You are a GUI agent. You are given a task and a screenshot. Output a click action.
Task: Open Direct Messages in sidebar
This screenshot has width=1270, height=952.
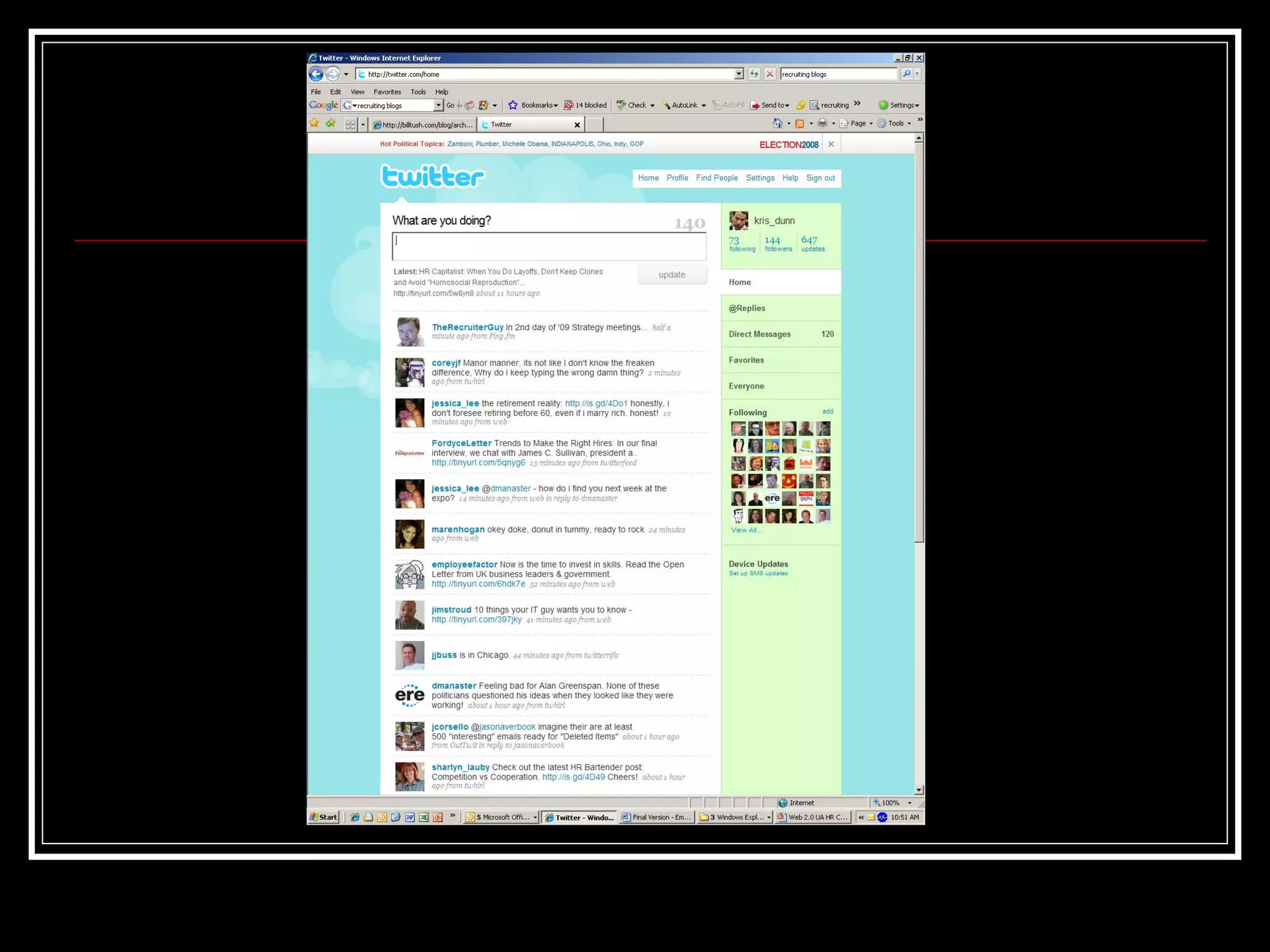click(x=760, y=334)
